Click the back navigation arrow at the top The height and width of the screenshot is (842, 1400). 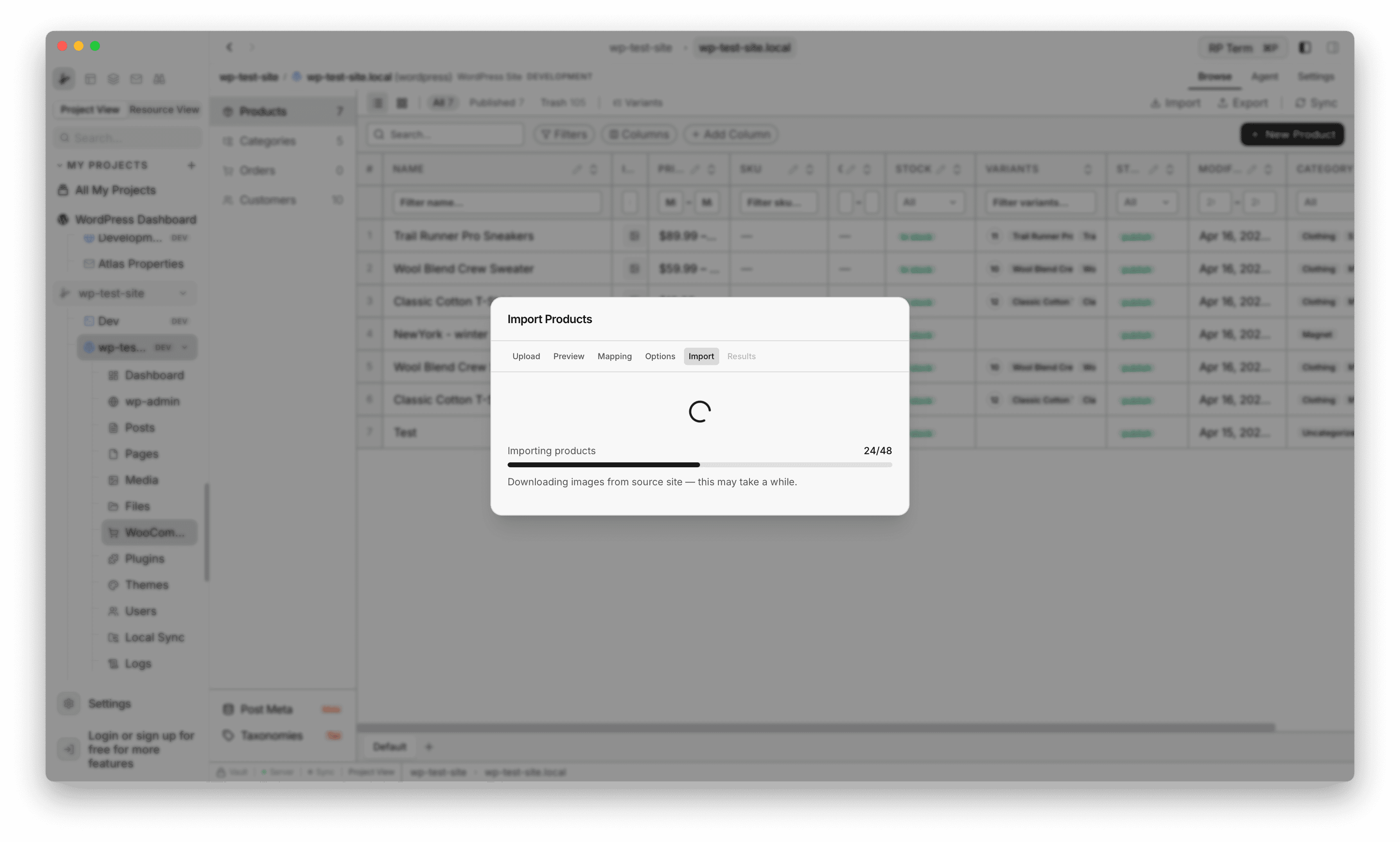[229, 47]
